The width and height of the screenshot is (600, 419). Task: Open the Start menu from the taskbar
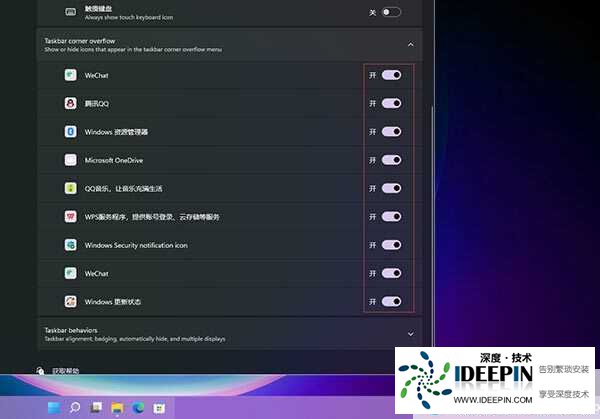[x=54, y=408]
